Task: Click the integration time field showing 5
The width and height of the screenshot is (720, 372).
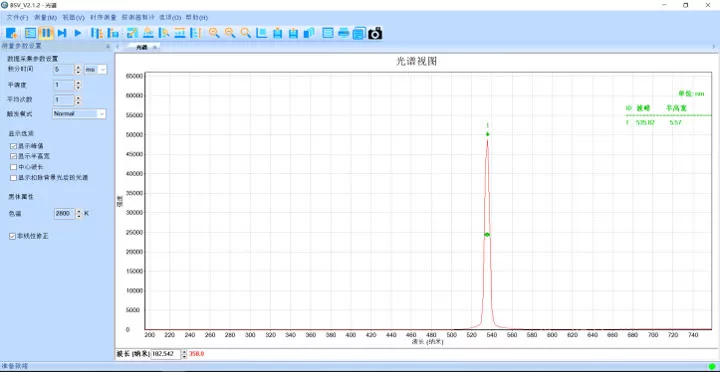Action: (x=63, y=69)
